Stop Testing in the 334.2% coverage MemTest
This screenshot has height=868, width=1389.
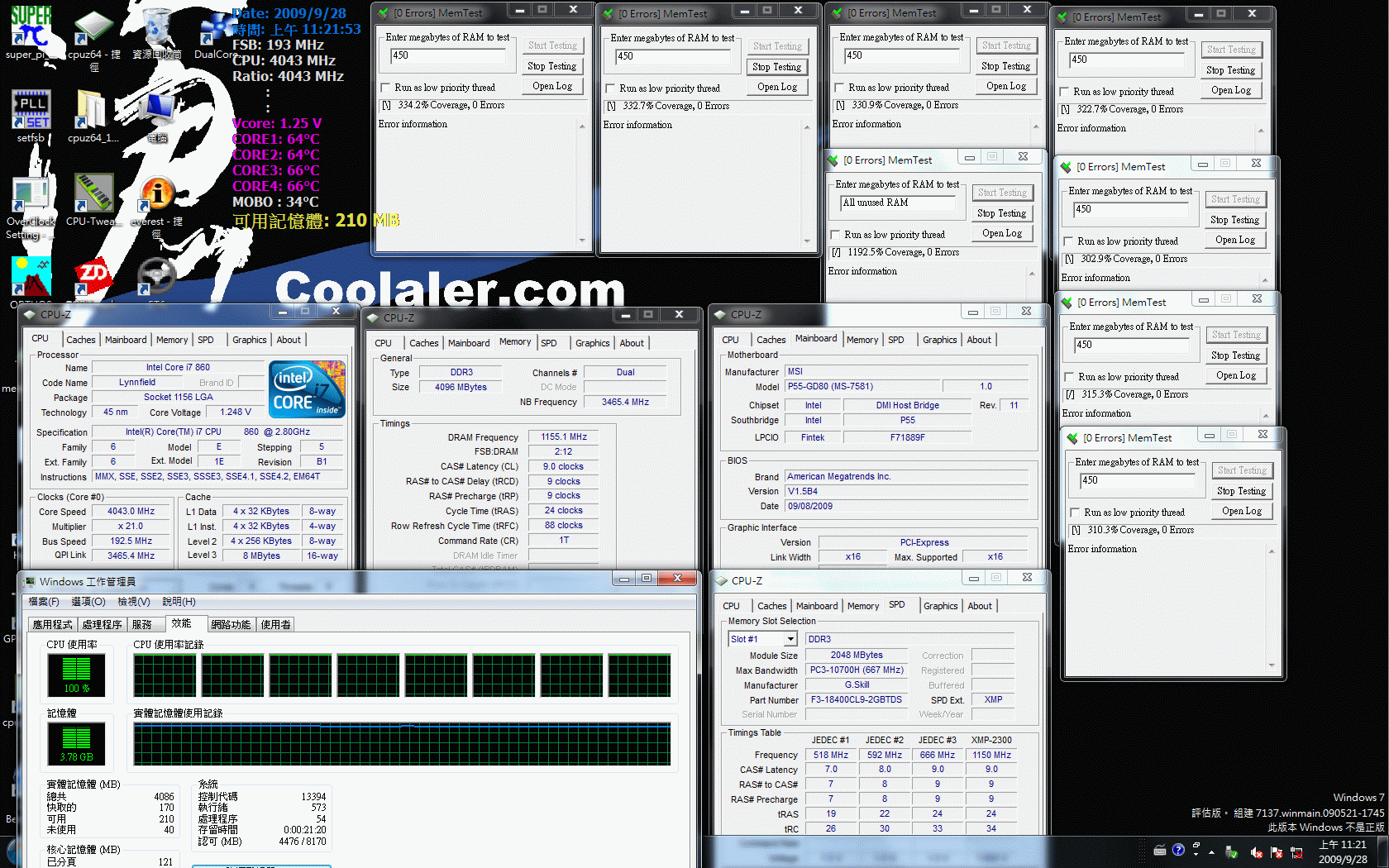pos(552,66)
